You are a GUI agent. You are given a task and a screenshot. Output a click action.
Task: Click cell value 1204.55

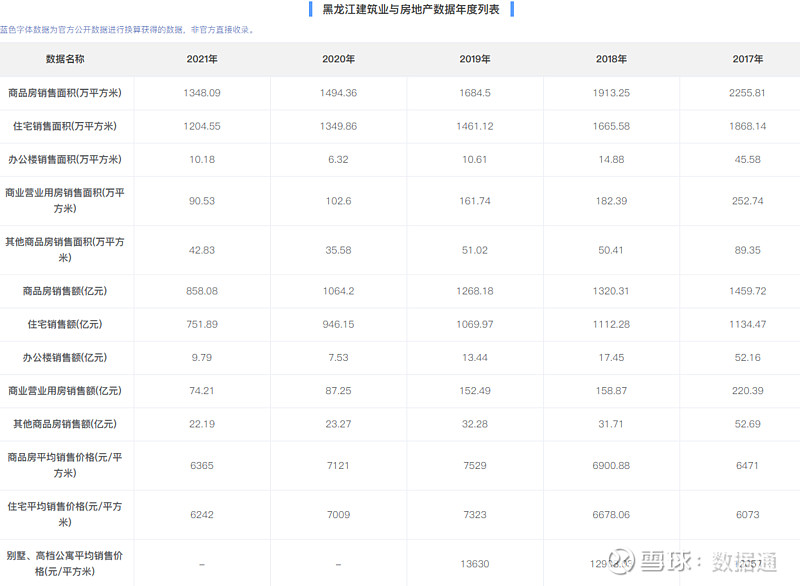[x=202, y=126]
